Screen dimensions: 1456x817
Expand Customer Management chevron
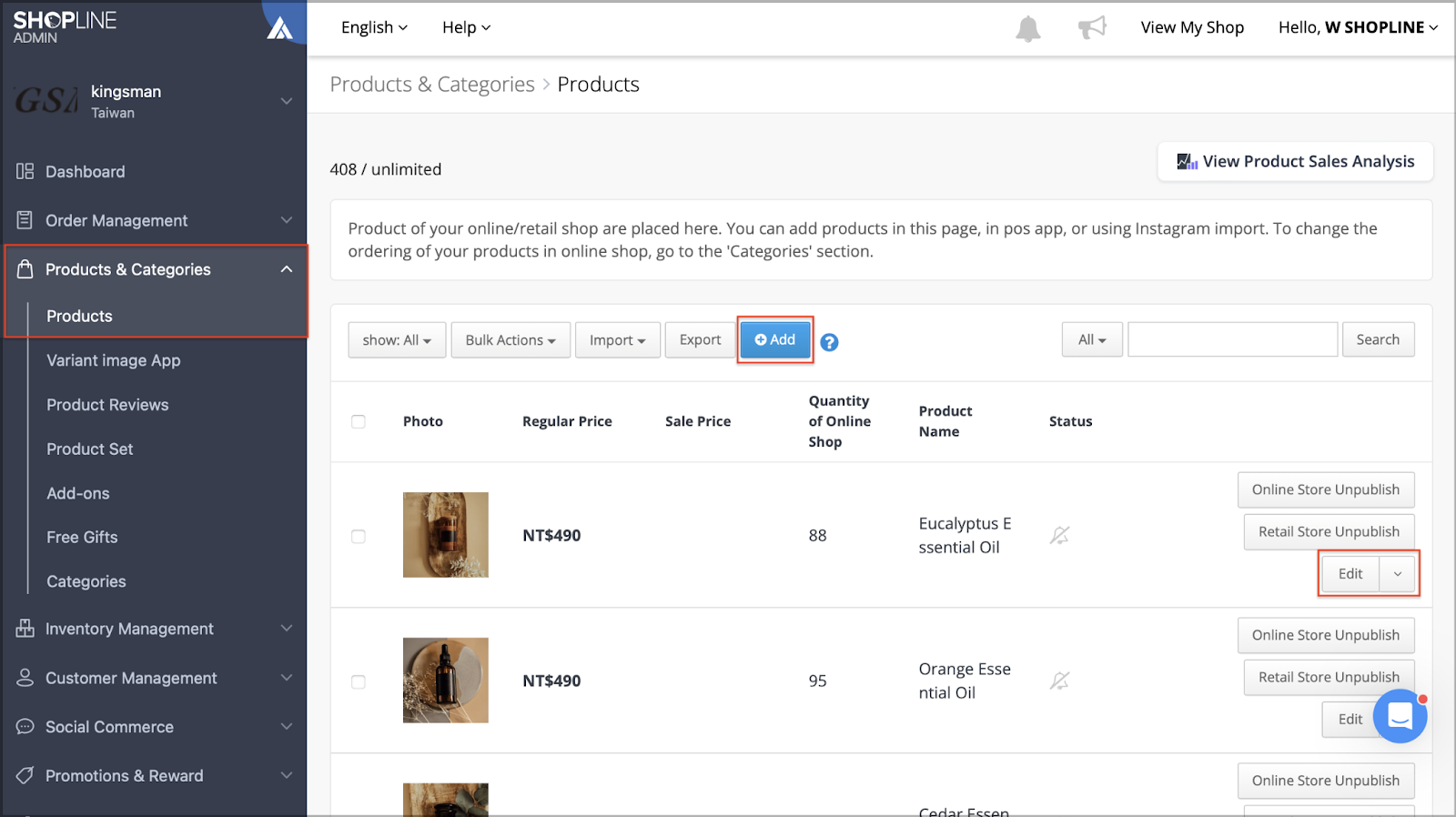point(287,678)
